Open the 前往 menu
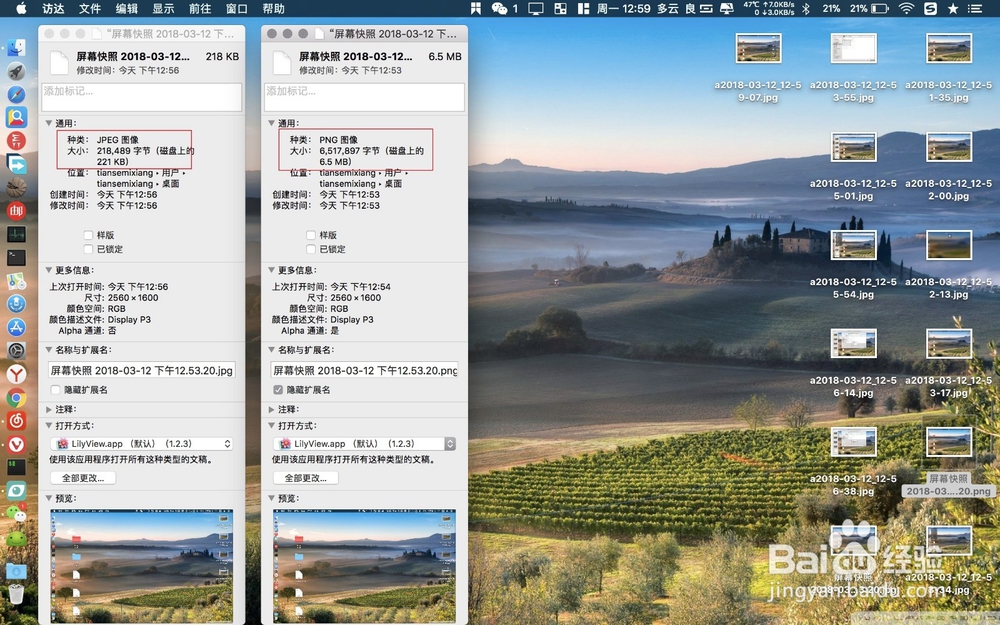The width and height of the screenshot is (1000, 625). [x=200, y=8]
